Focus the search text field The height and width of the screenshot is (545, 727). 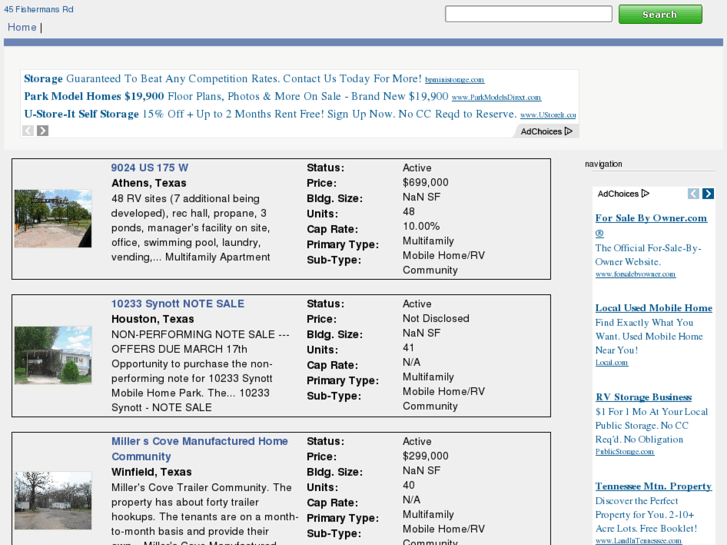[x=529, y=14]
